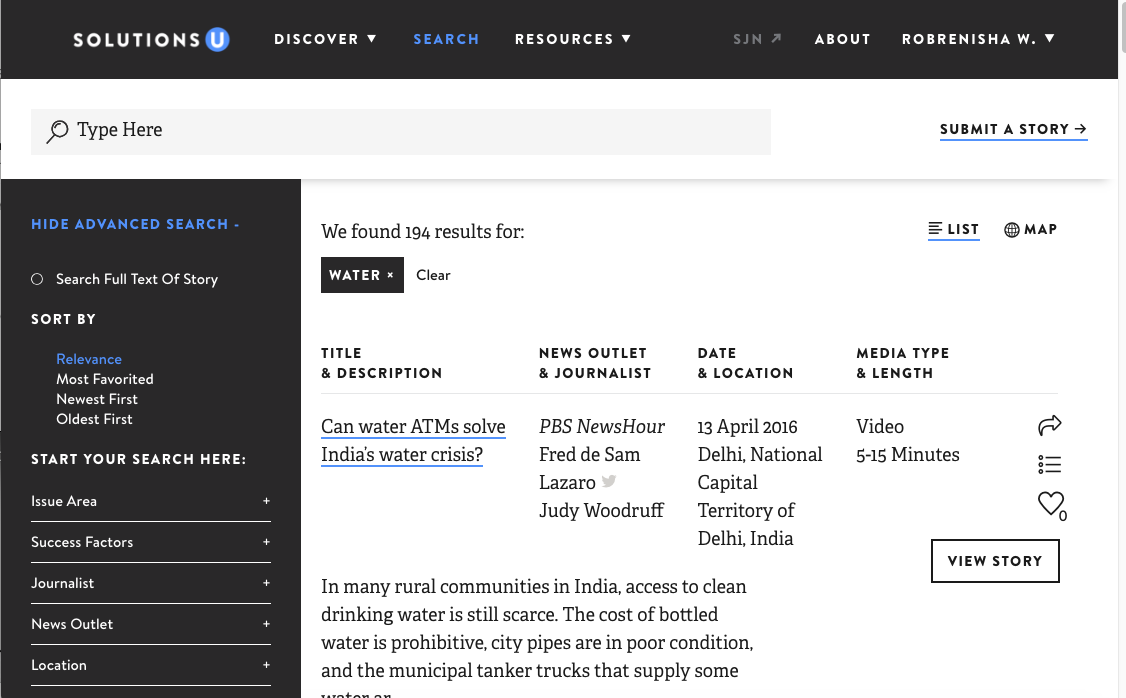Sort results by Oldest First

94,419
